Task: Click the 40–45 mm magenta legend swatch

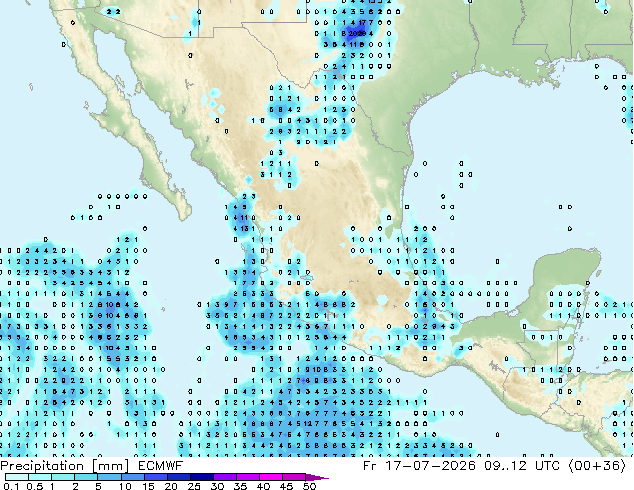Action: (x=271, y=477)
